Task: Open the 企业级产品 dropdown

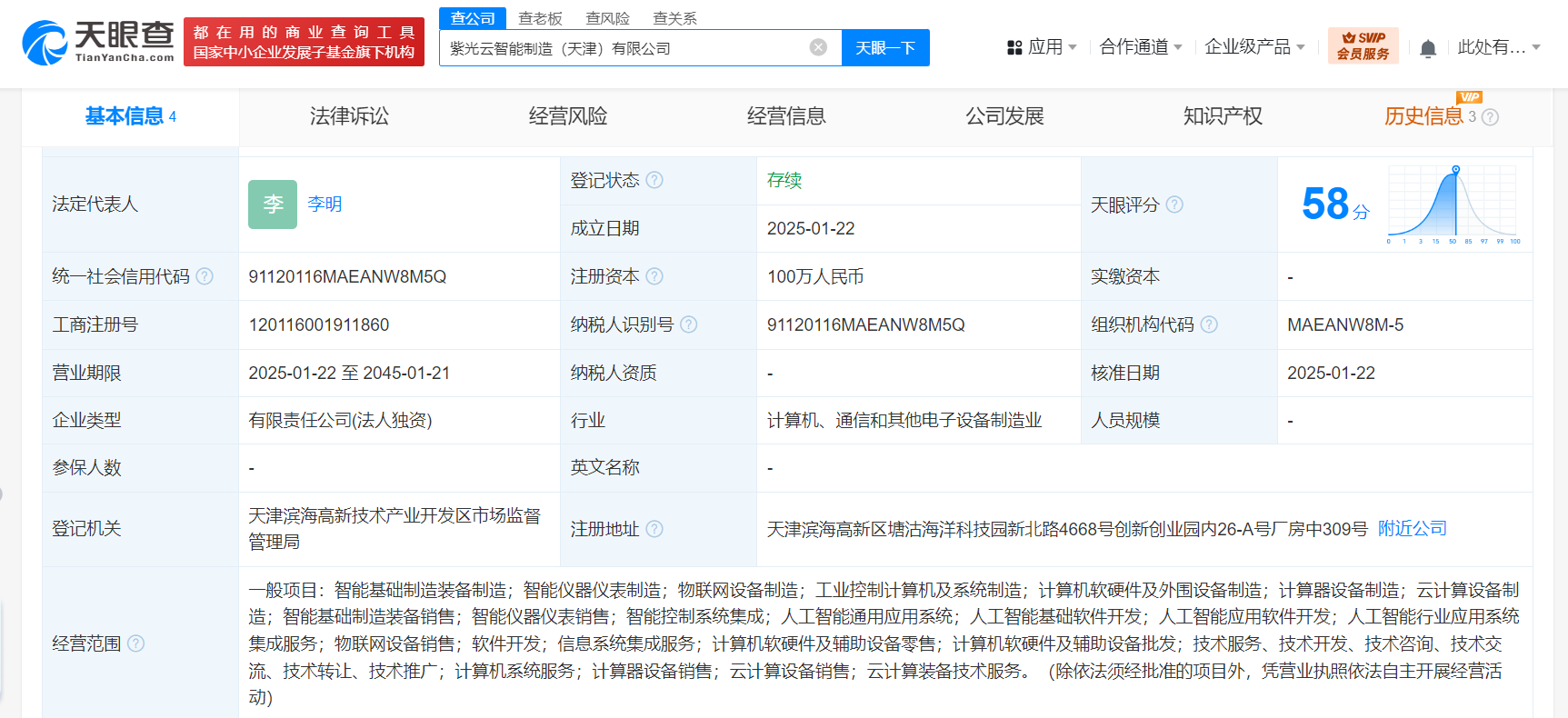Action: [1254, 47]
